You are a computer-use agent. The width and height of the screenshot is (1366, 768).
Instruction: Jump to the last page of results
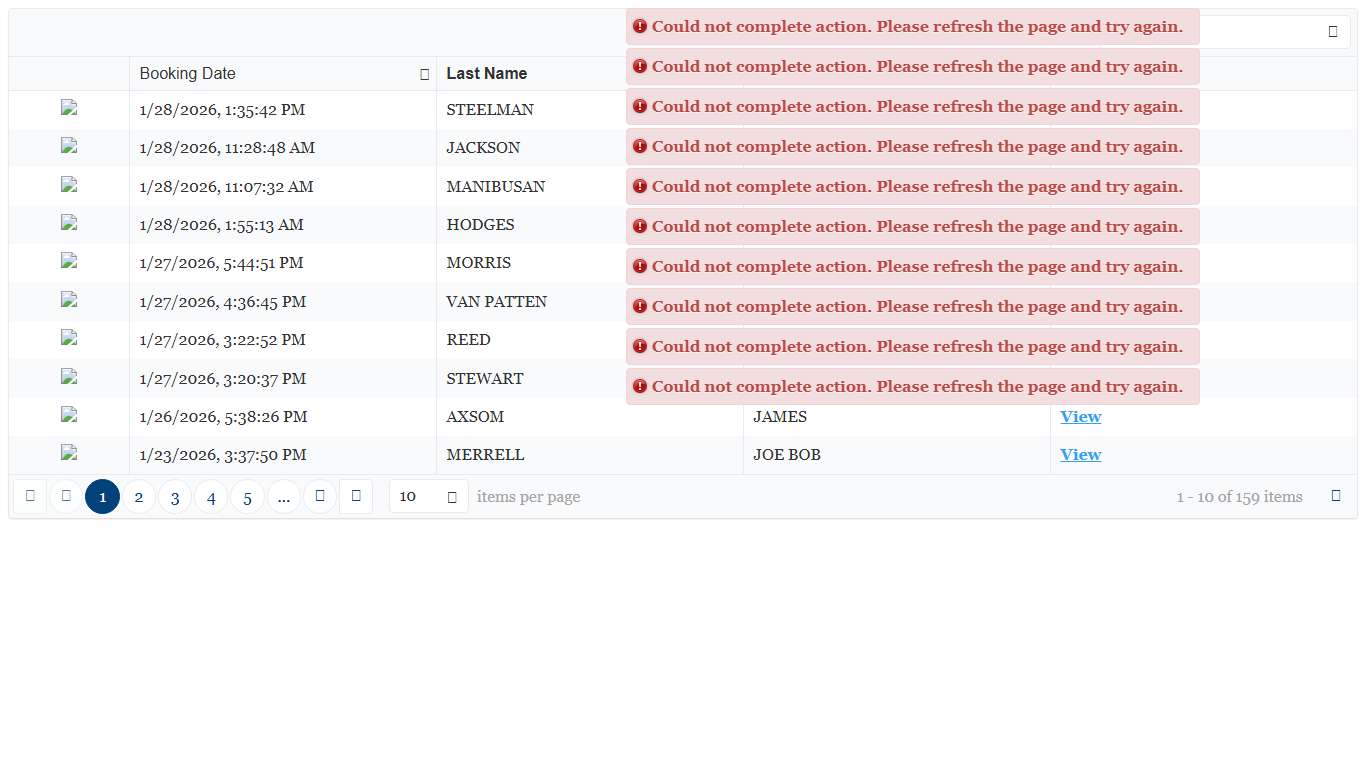[356, 496]
